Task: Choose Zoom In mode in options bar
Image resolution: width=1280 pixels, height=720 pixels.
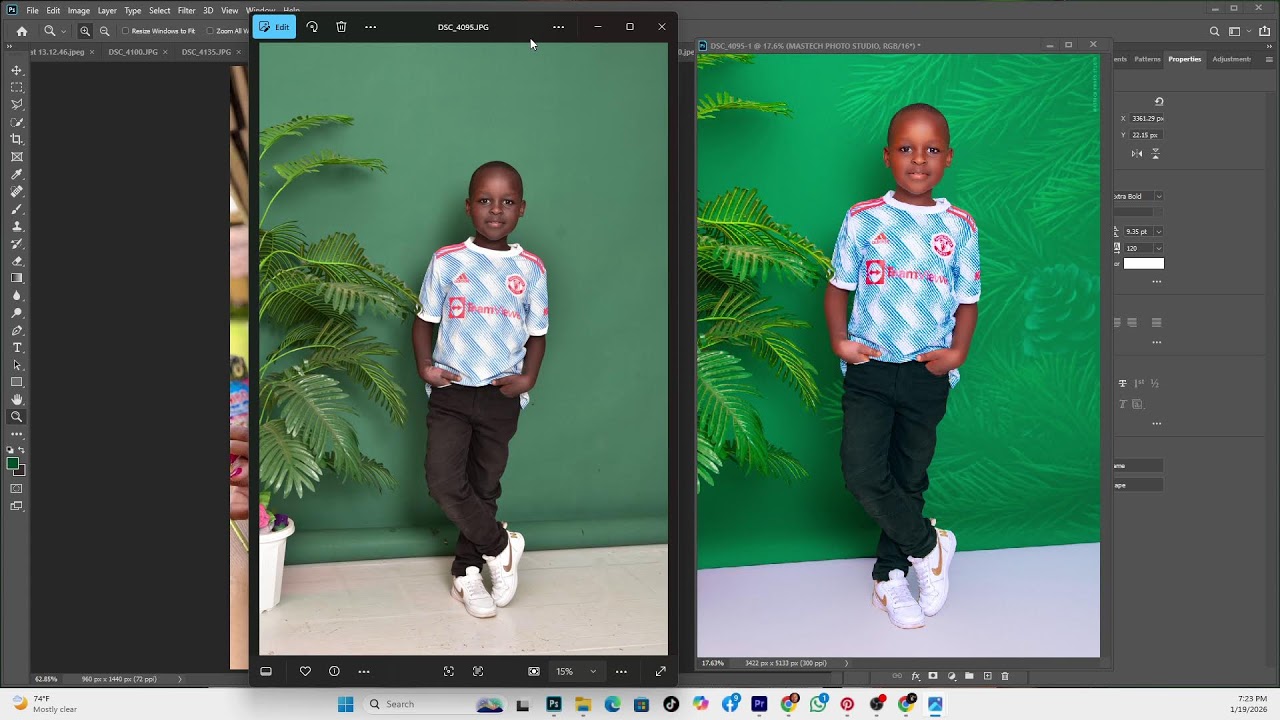Action: click(x=85, y=31)
